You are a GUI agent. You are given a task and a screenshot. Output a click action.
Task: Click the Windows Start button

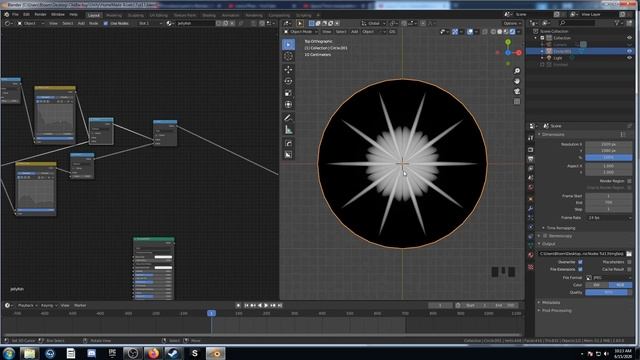coord(9,353)
